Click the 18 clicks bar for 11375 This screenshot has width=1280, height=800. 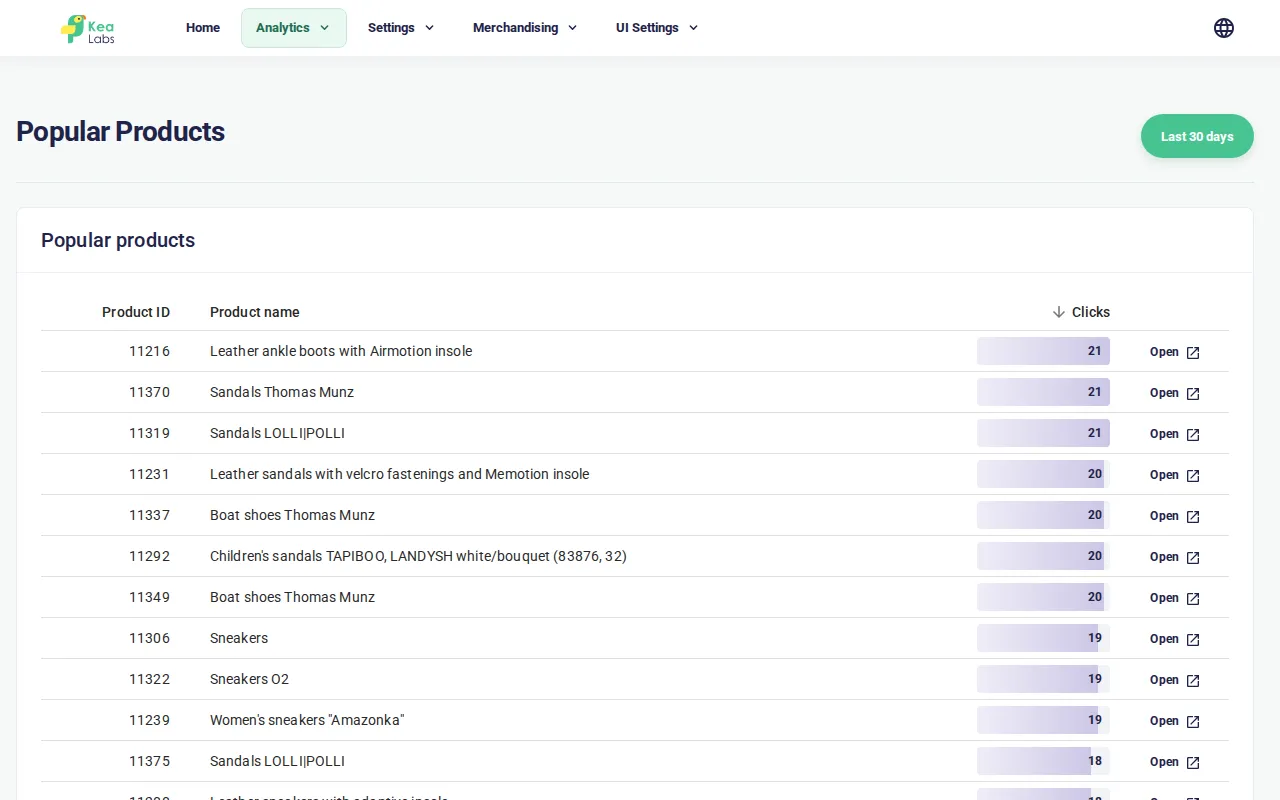1043,761
